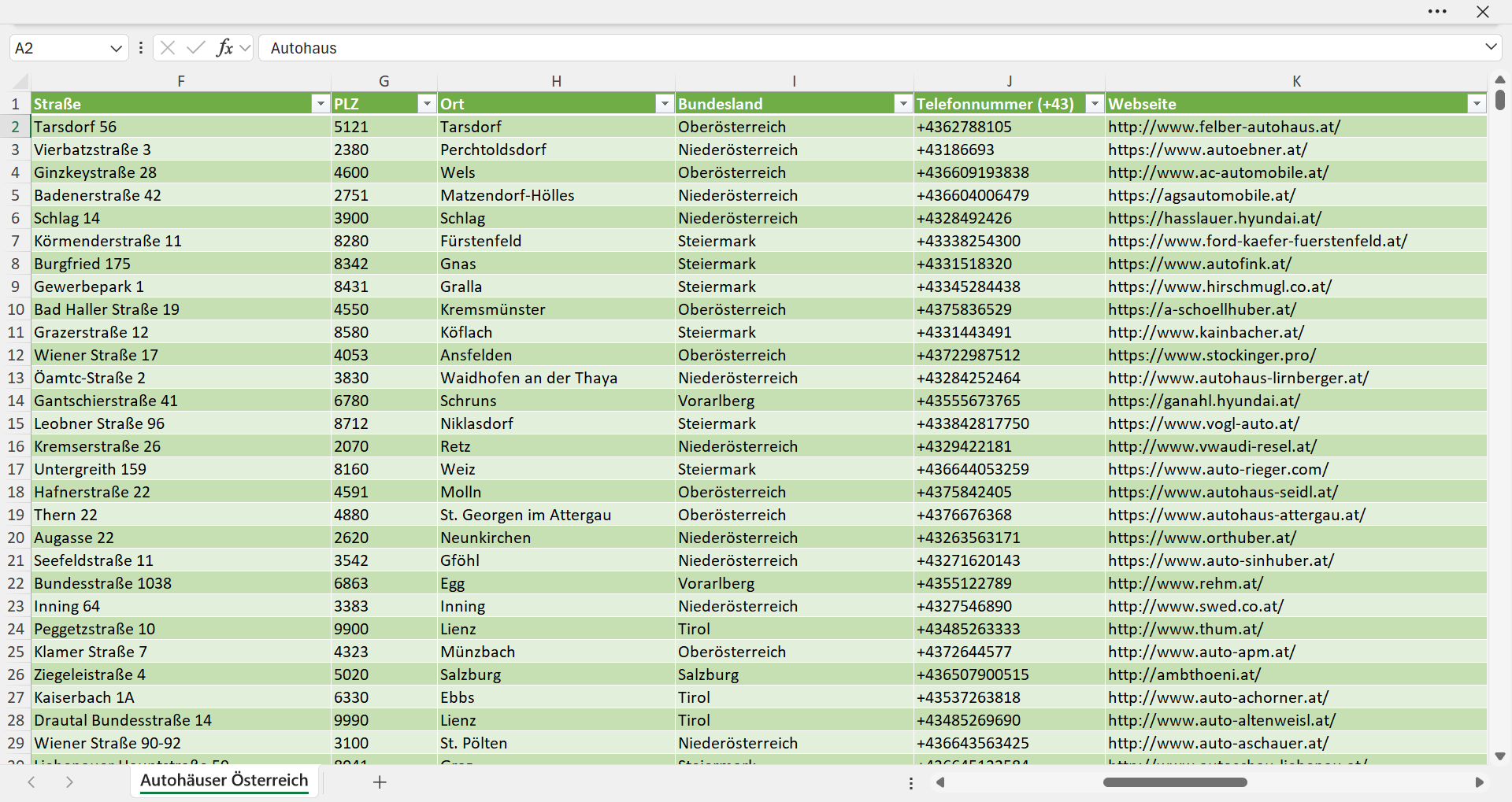Open link https://www.autoebner.at/
The height and width of the screenshot is (802, 1512).
point(1207,150)
